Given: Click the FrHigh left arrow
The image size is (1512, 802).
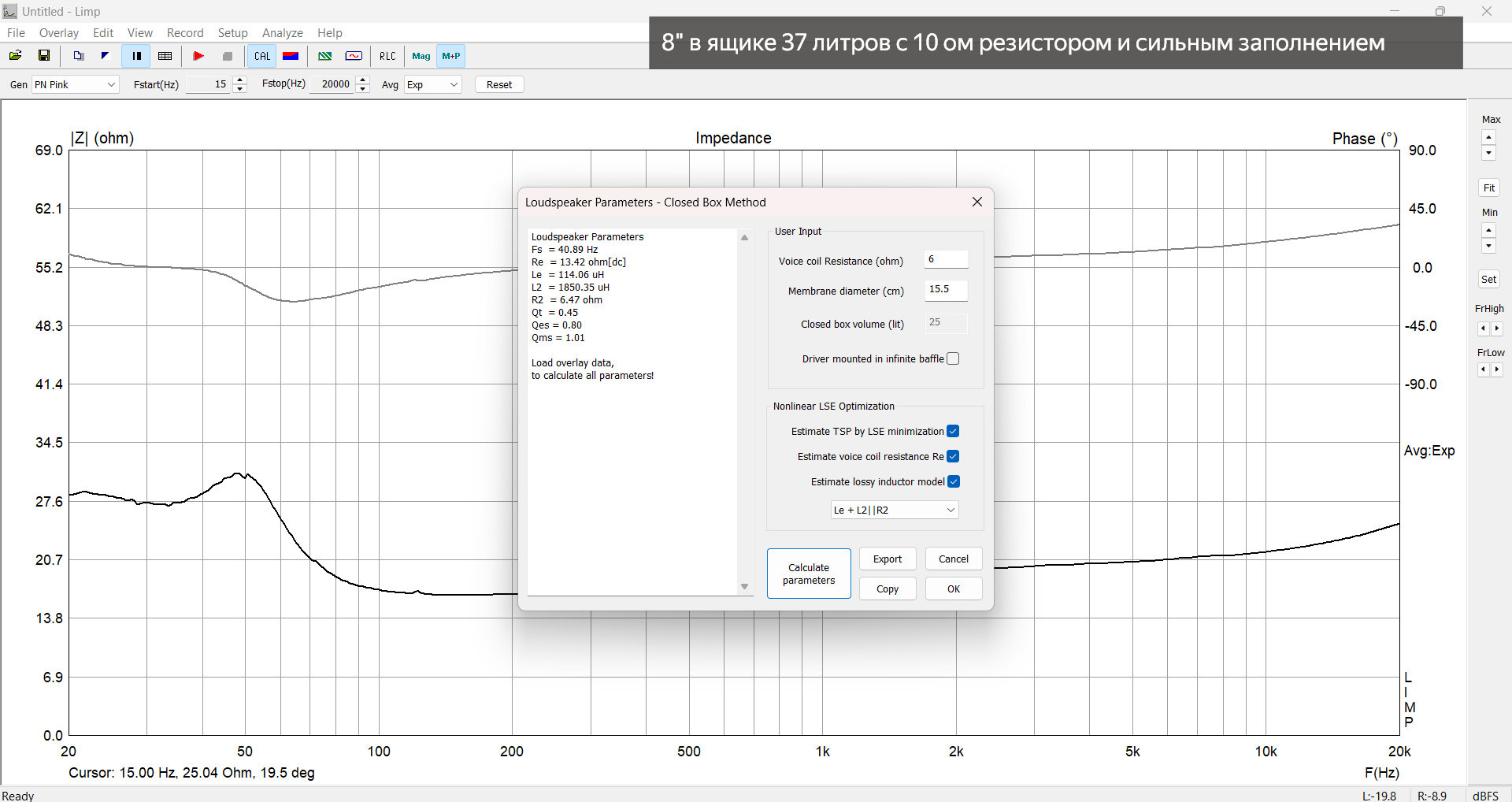Looking at the screenshot, I should coord(1483,329).
